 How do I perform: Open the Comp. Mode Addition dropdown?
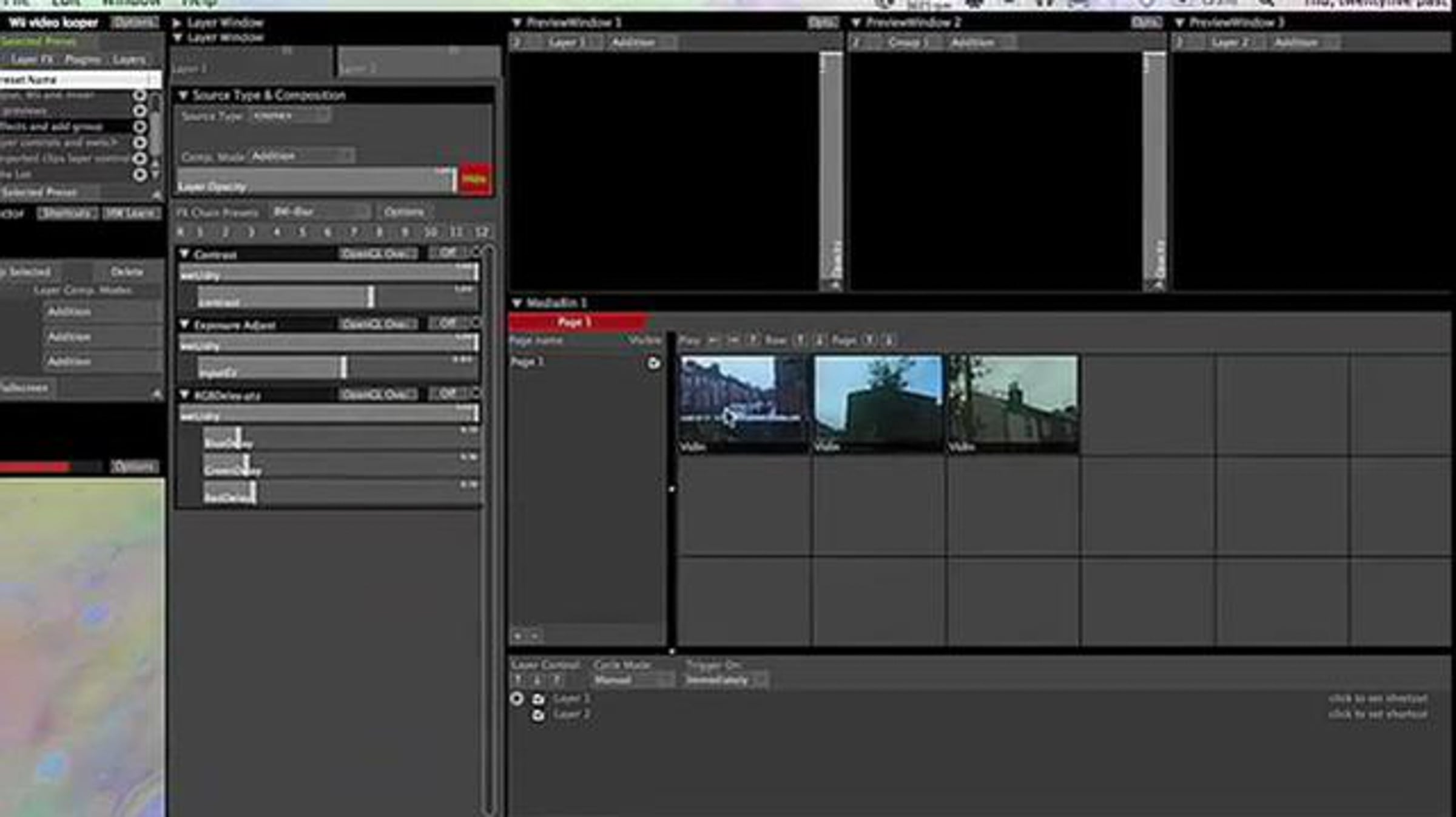coord(302,157)
